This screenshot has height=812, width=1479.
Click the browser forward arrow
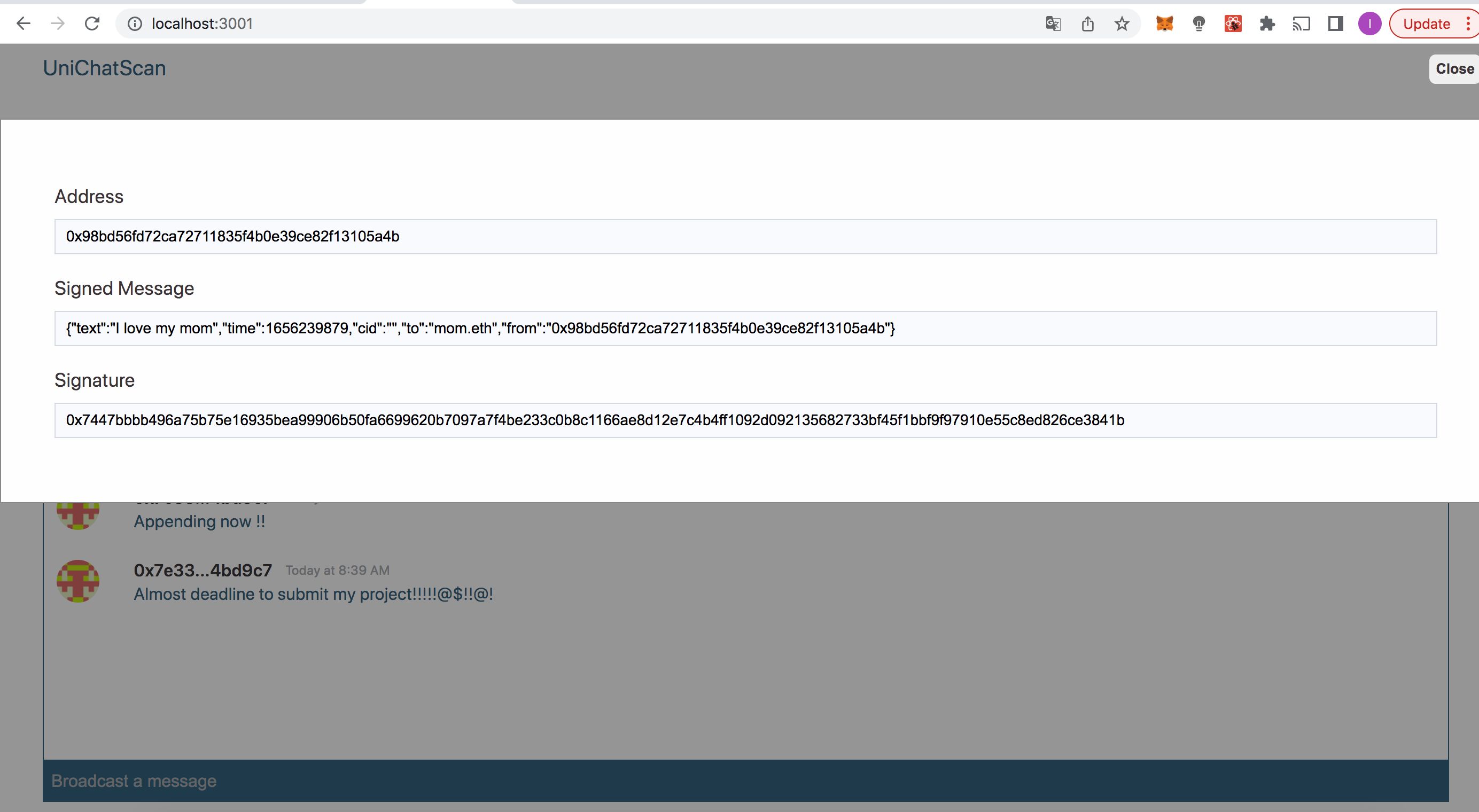click(x=57, y=24)
